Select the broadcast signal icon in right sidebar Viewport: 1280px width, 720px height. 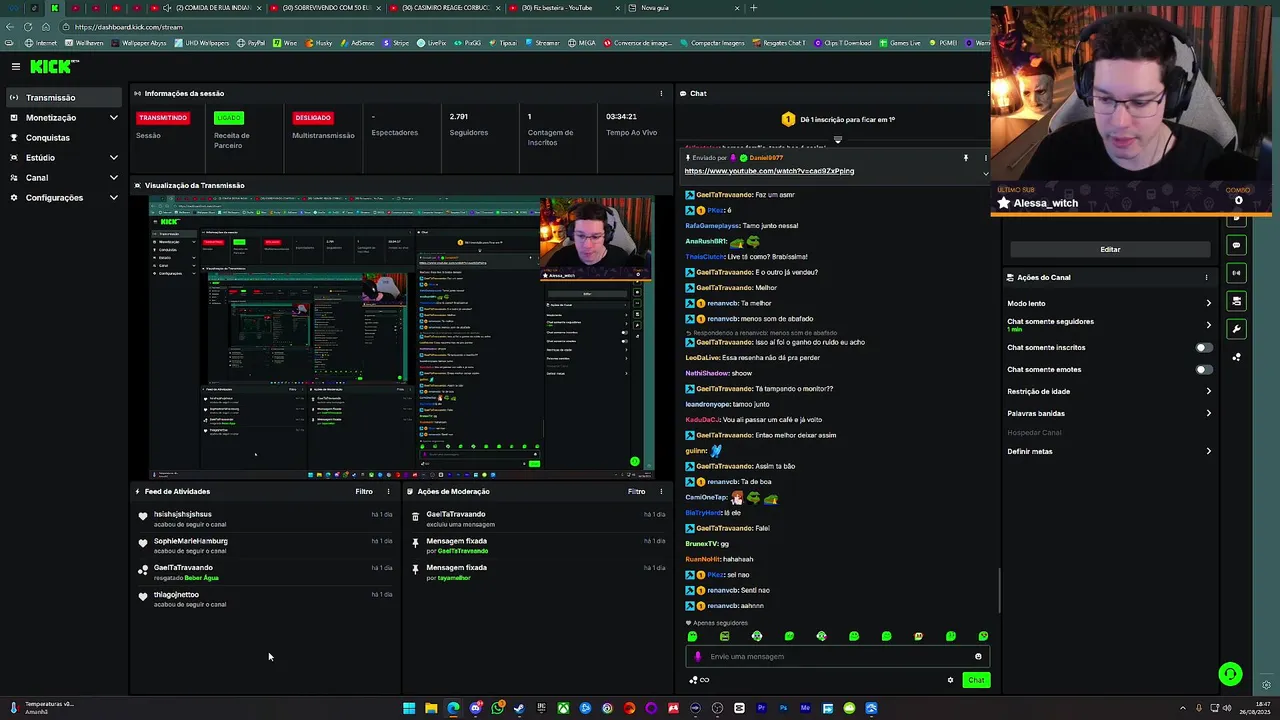(x=1237, y=273)
